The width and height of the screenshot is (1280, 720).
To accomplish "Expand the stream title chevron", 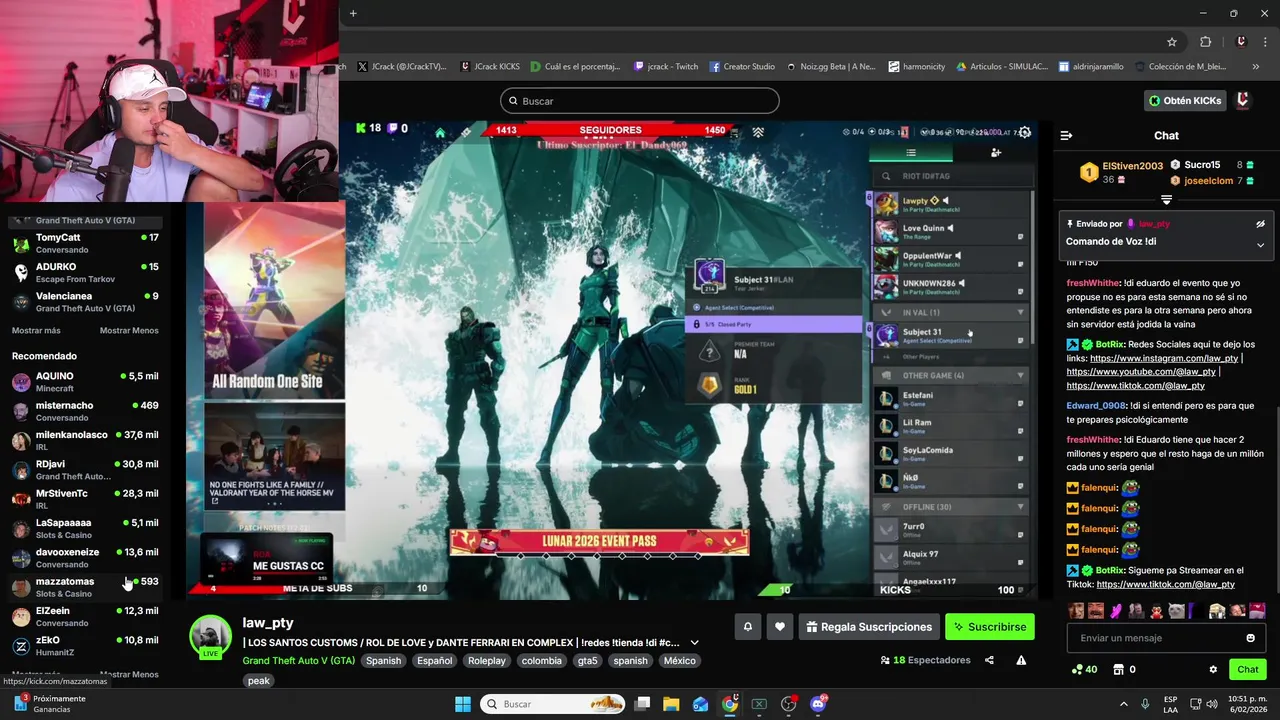I will pos(694,643).
